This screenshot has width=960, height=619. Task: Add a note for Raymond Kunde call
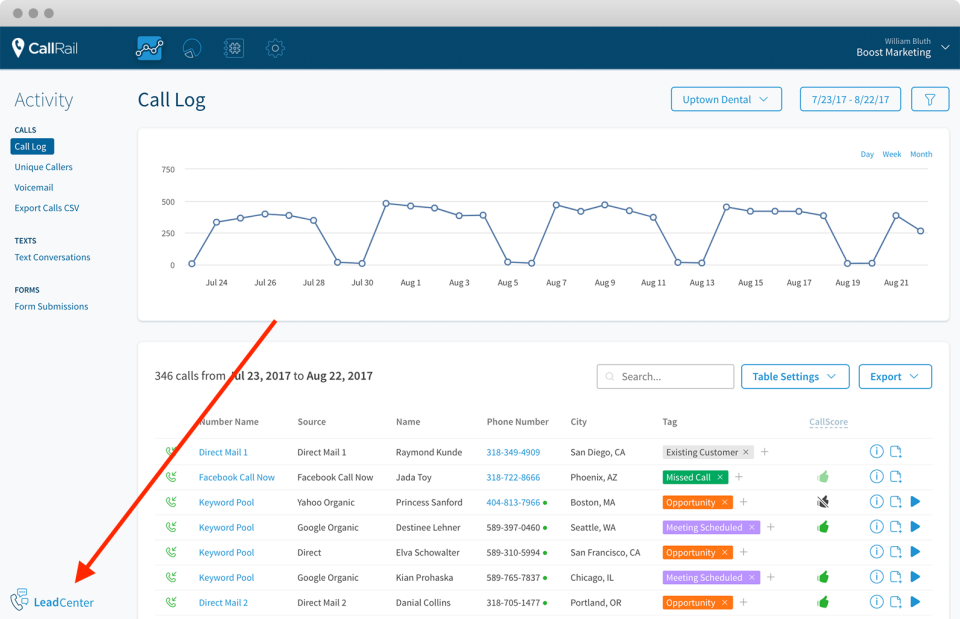click(x=896, y=452)
